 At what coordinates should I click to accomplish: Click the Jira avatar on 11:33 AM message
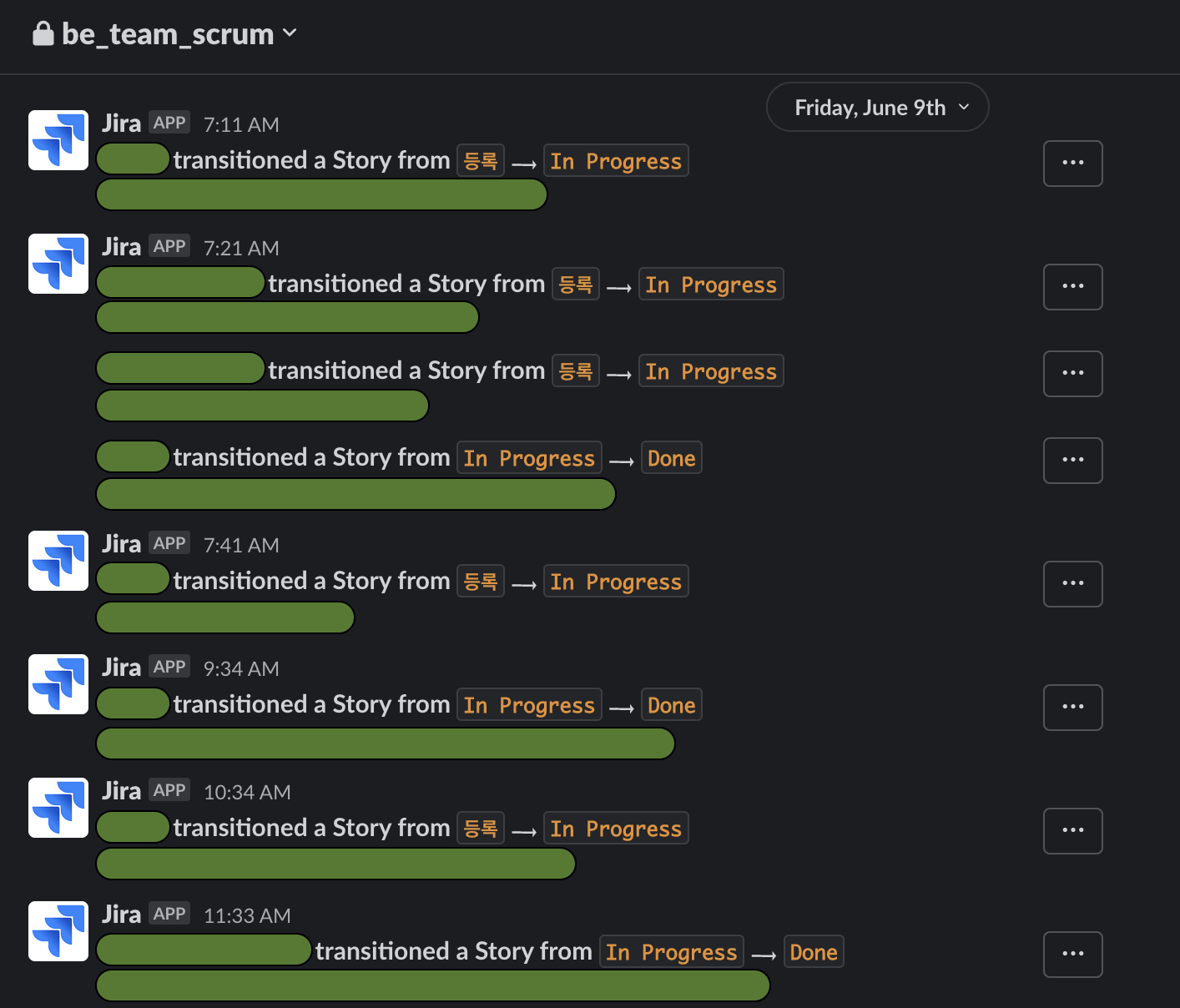[58, 931]
